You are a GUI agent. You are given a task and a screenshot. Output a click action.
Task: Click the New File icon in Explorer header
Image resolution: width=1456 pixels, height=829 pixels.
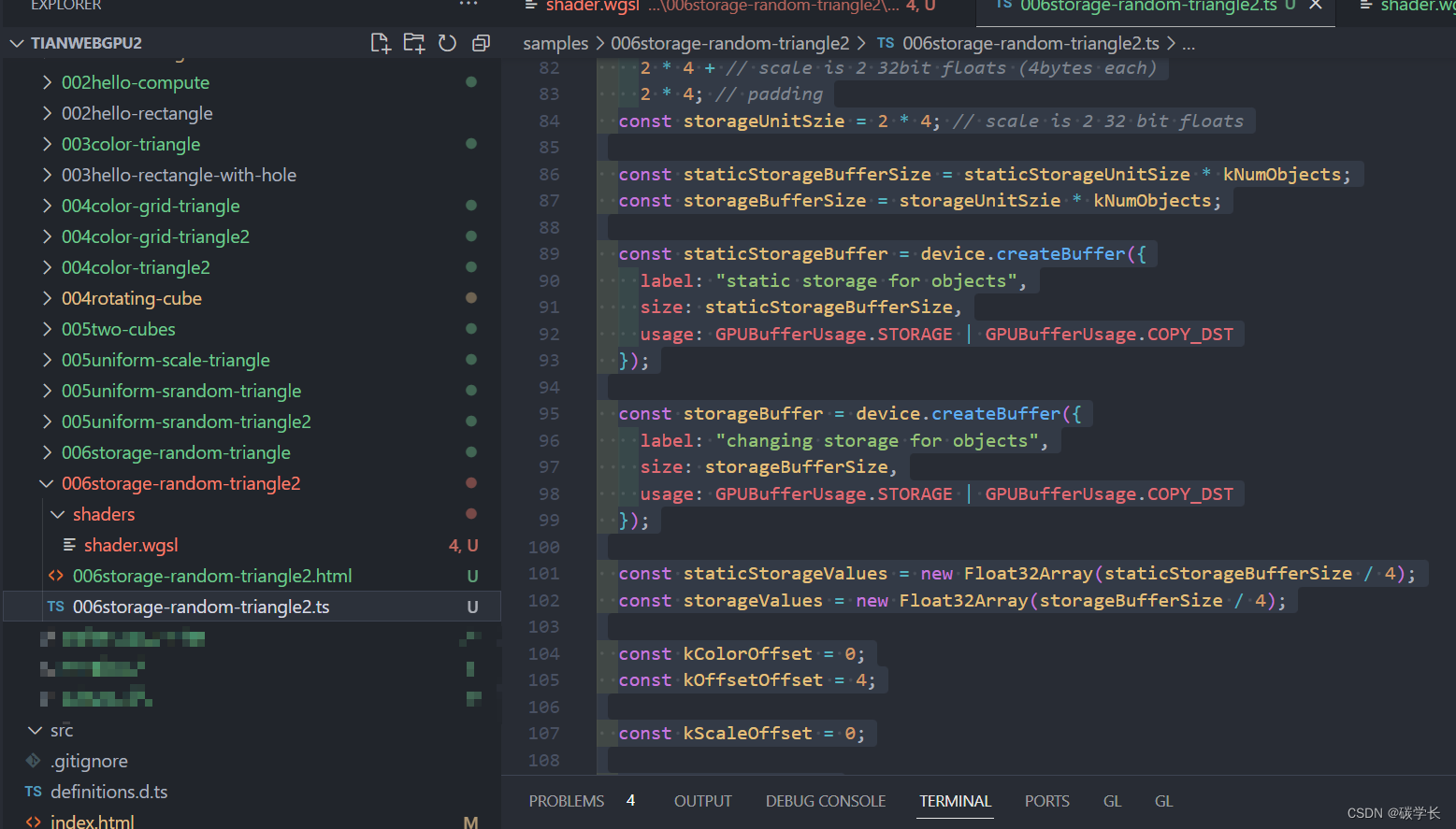pyautogui.click(x=380, y=43)
